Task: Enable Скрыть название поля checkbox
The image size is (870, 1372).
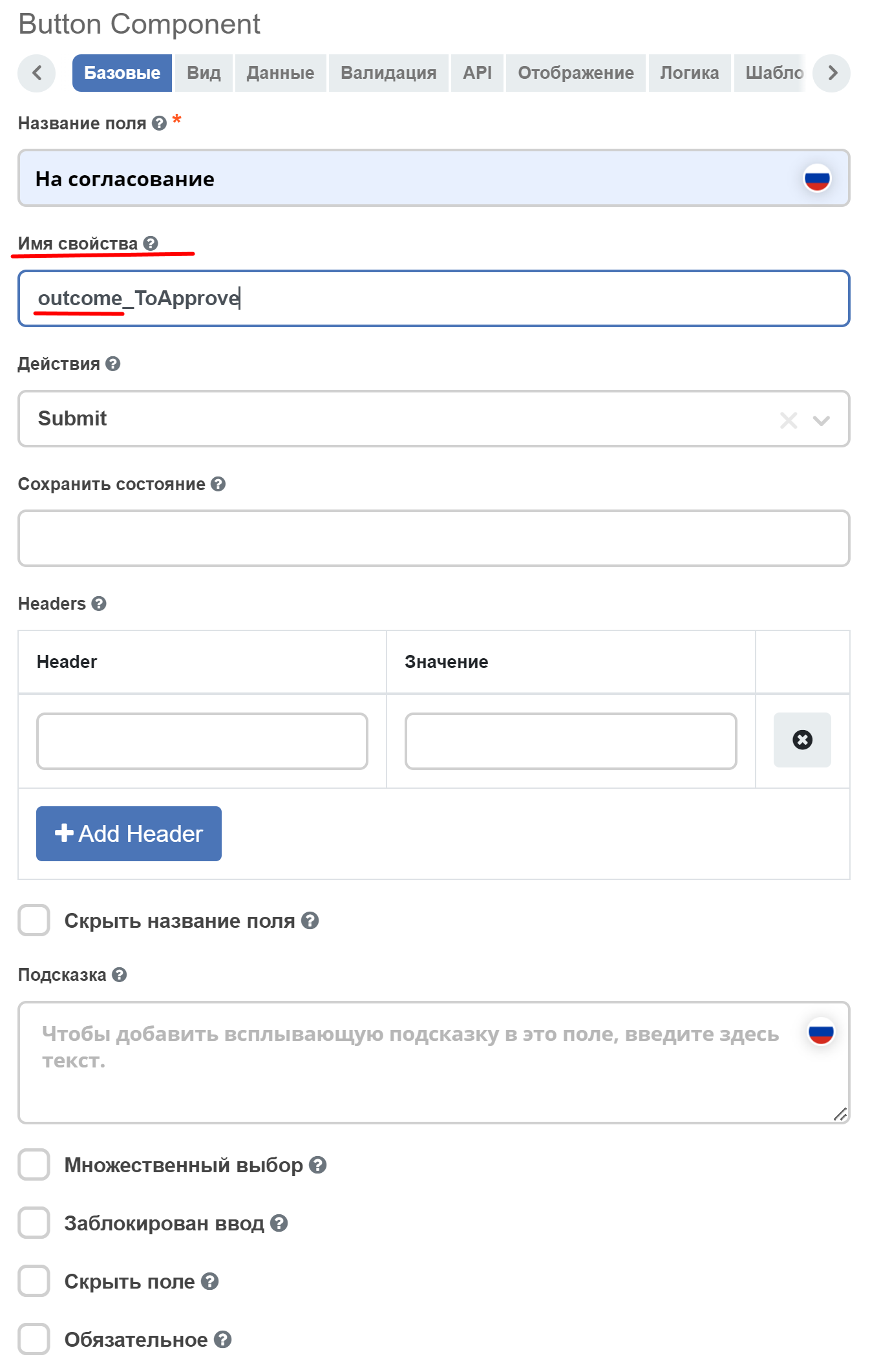Action: click(34, 921)
